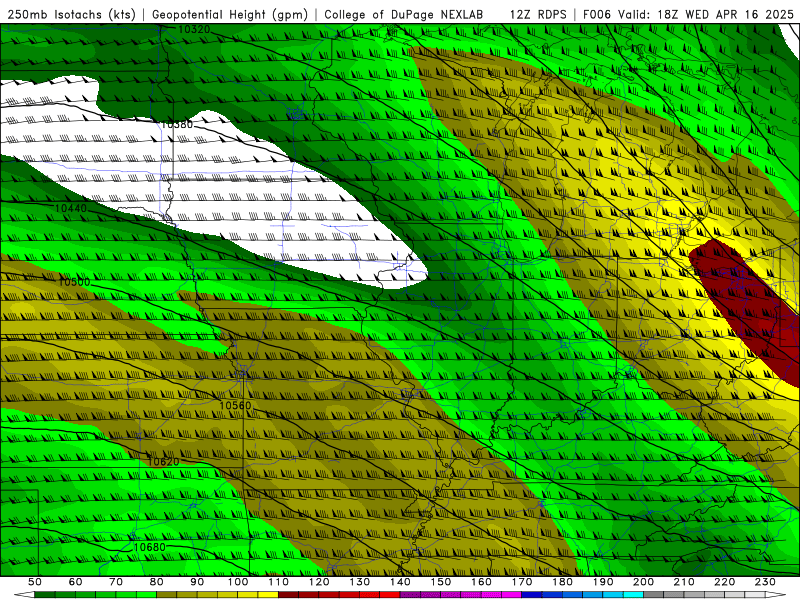This screenshot has width=800, height=600.
Task: Click the 10320 height contour label
Action: 194,30
